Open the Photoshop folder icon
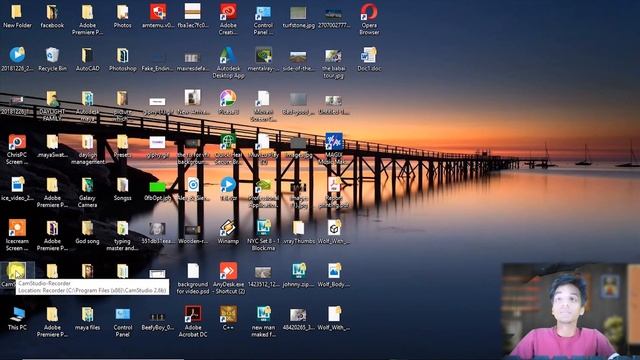640x360 pixels. (x=122, y=60)
